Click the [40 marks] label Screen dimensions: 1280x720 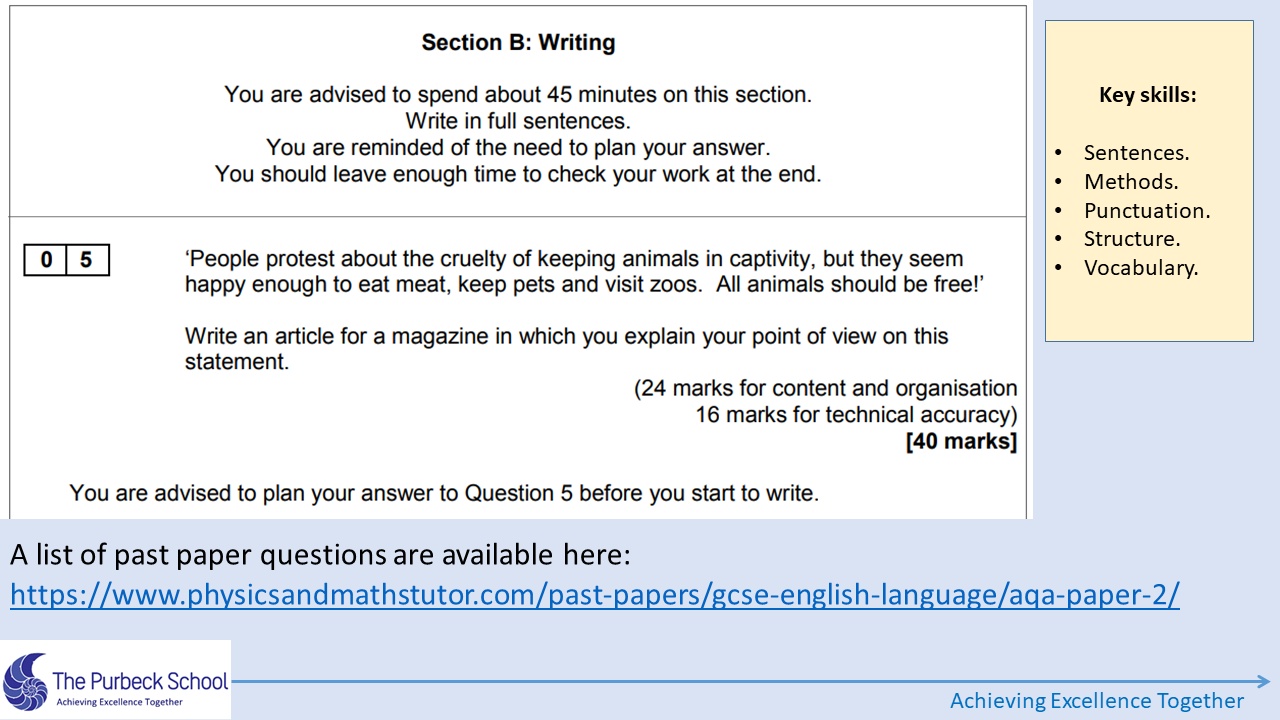tap(961, 441)
